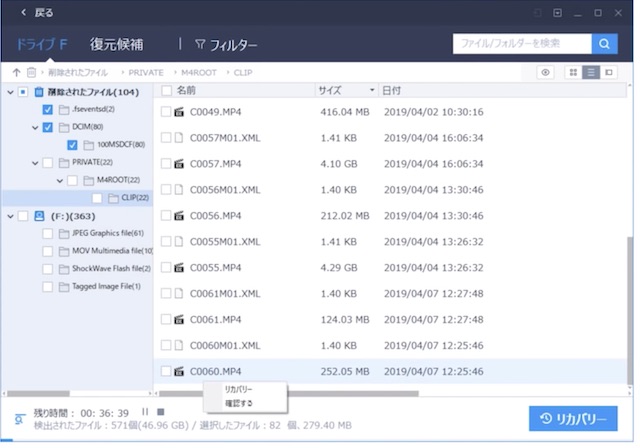Click the blue リカバリー recover button
The height and width of the screenshot is (448, 640).
(573, 419)
